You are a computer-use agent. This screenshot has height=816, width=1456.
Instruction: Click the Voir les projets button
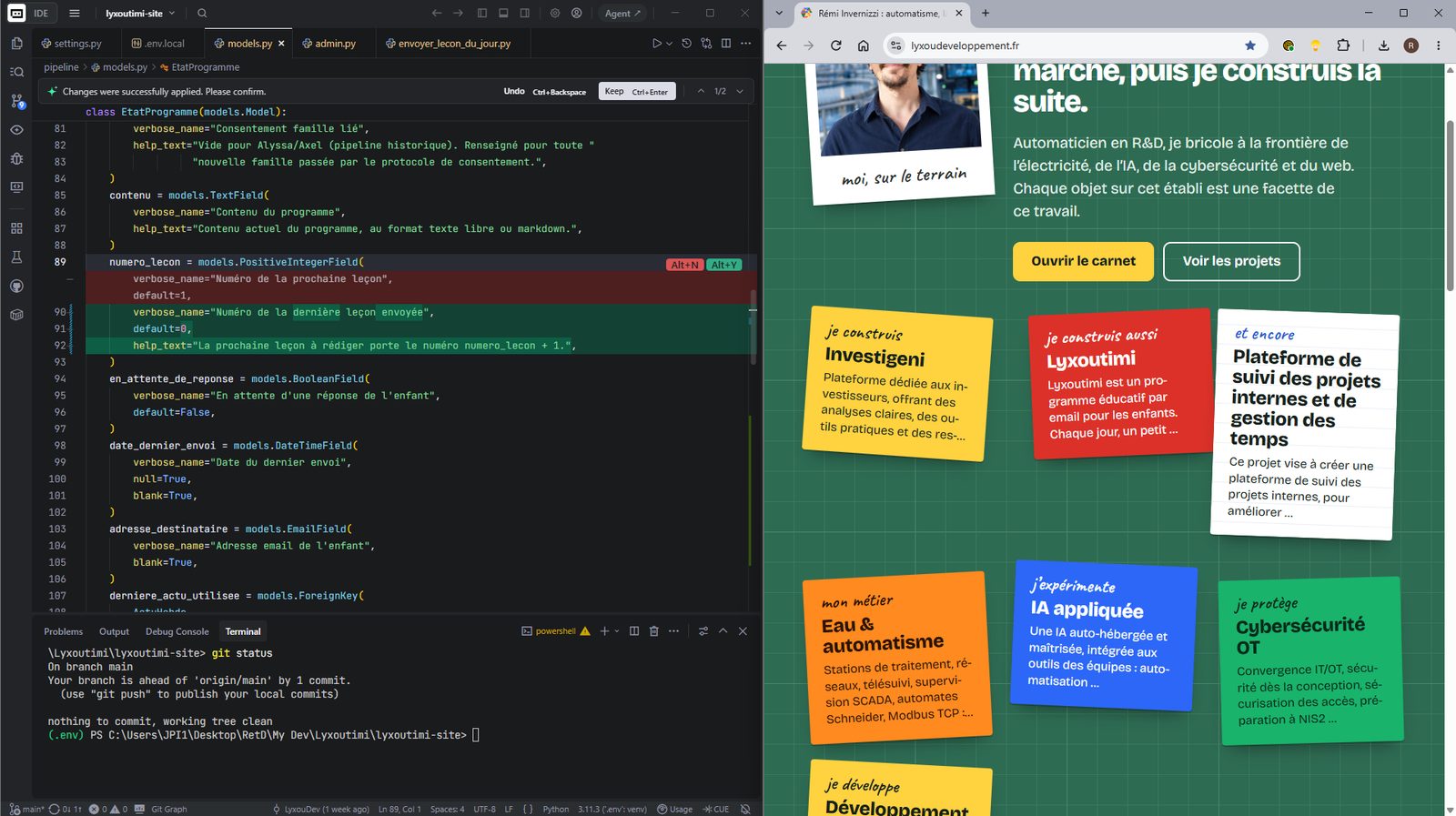click(1231, 261)
